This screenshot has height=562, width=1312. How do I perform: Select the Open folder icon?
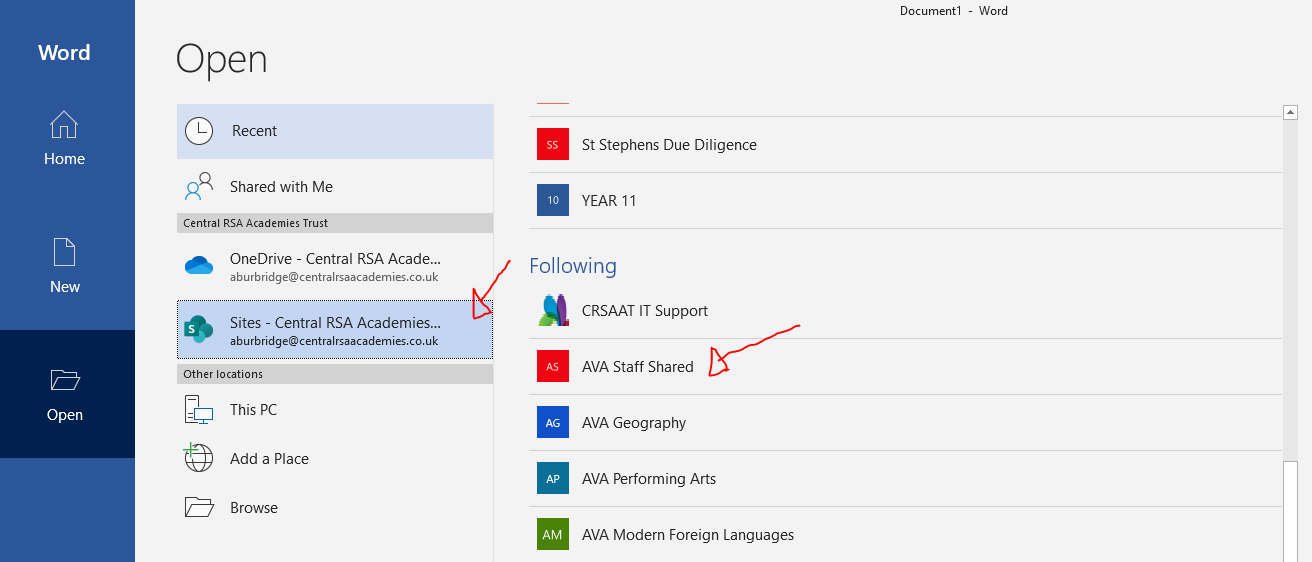point(64,380)
